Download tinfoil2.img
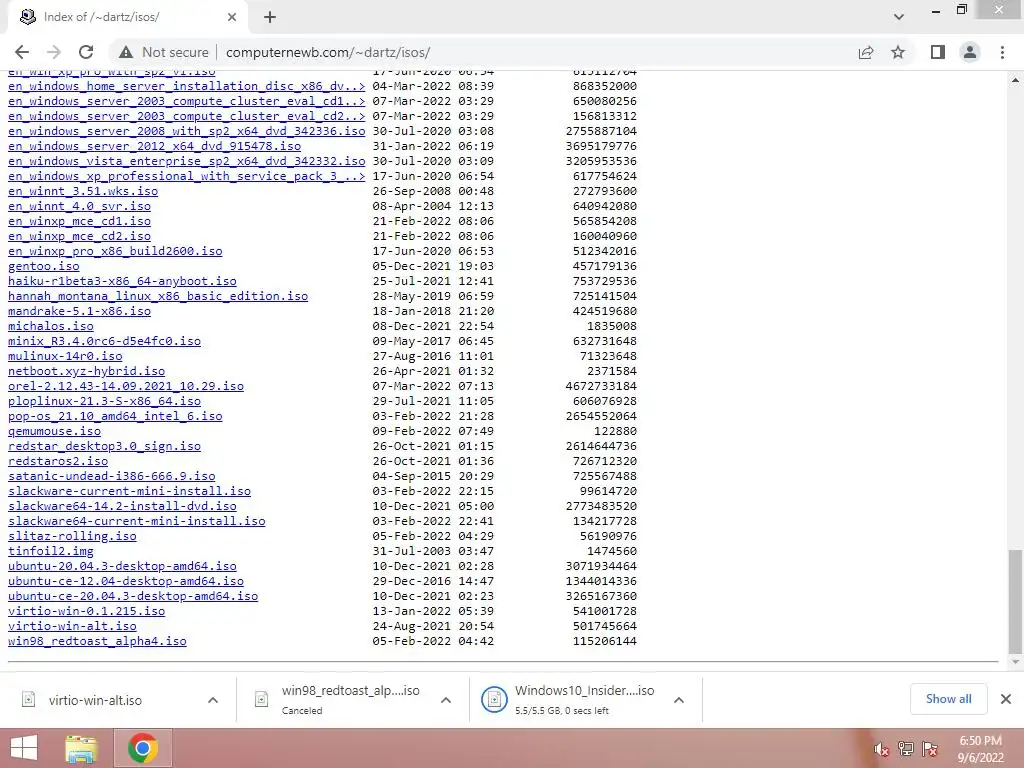 tap(51, 552)
